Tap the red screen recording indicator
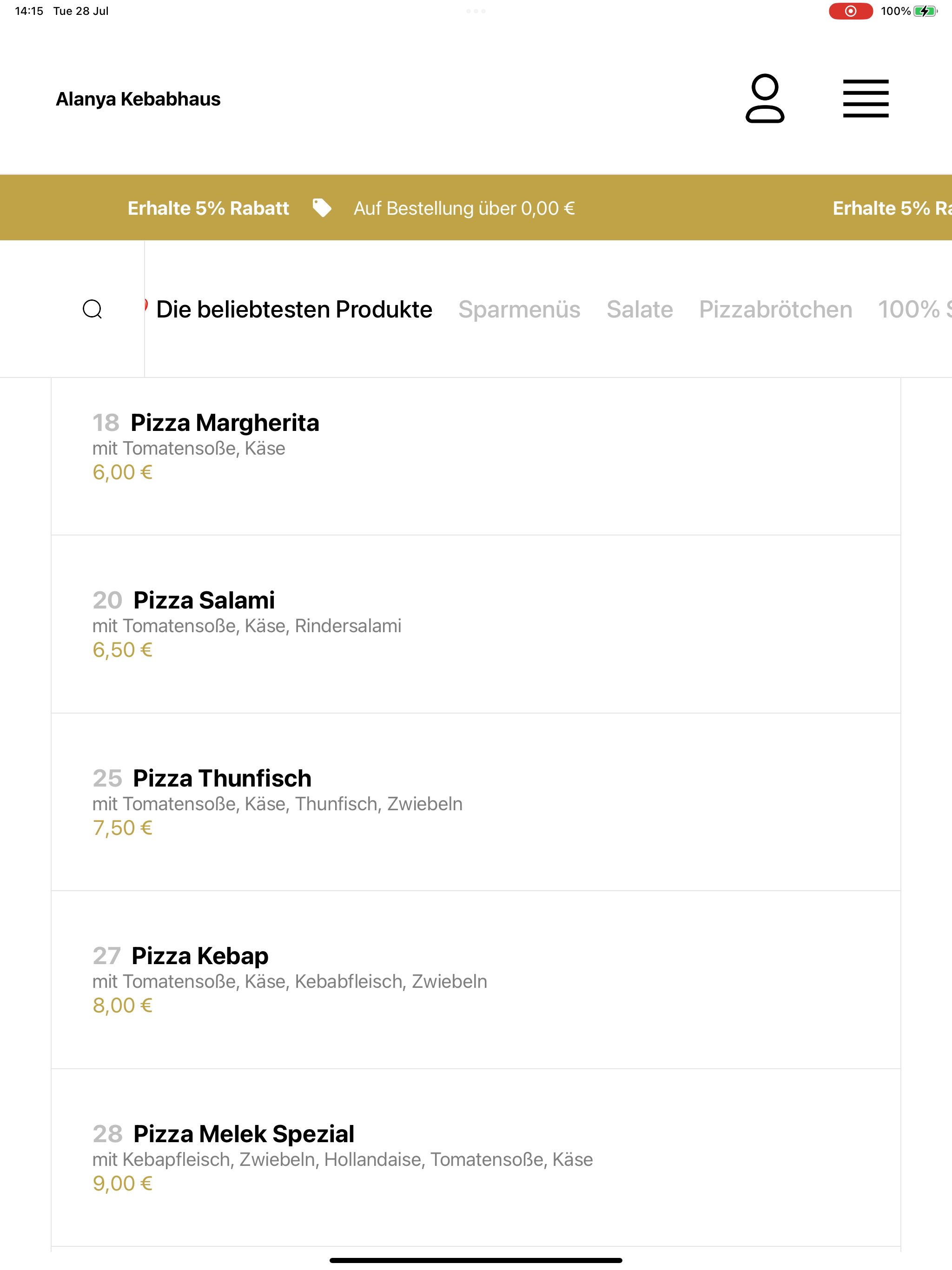This screenshot has height=1270, width=952. [850, 11]
